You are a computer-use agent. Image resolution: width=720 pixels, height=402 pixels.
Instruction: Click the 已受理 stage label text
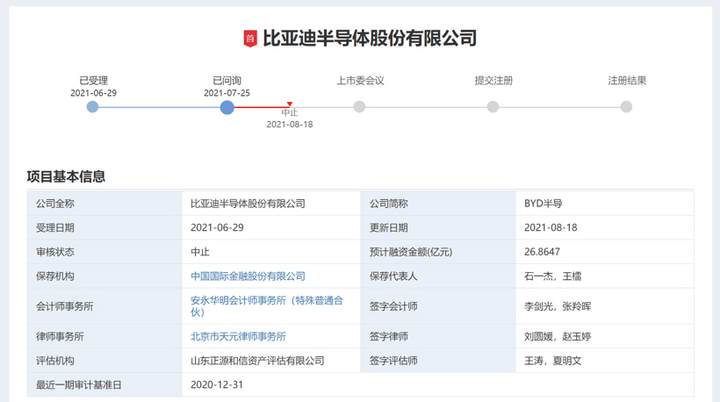[x=93, y=81]
